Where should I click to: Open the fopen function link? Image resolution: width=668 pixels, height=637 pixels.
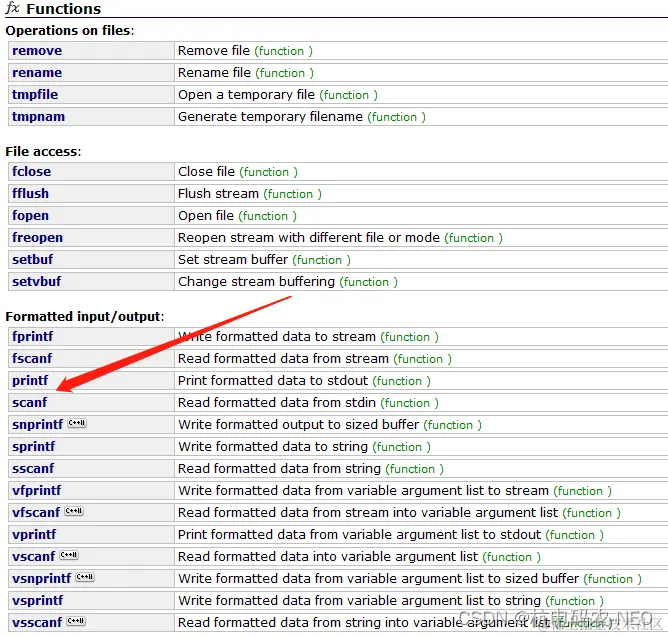tap(30, 216)
